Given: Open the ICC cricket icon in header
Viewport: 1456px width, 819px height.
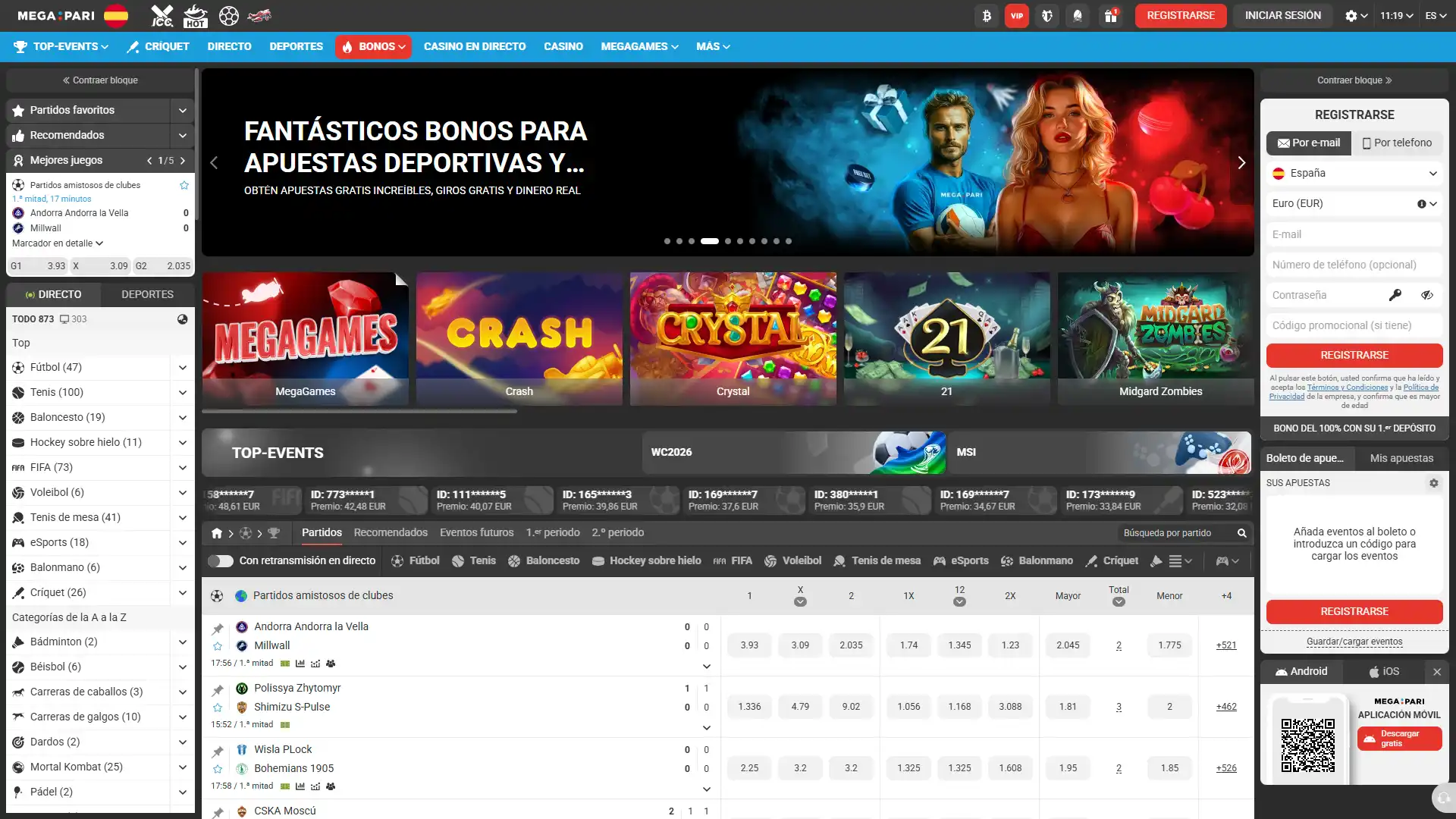Looking at the screenshot, I should coord(162,15).
